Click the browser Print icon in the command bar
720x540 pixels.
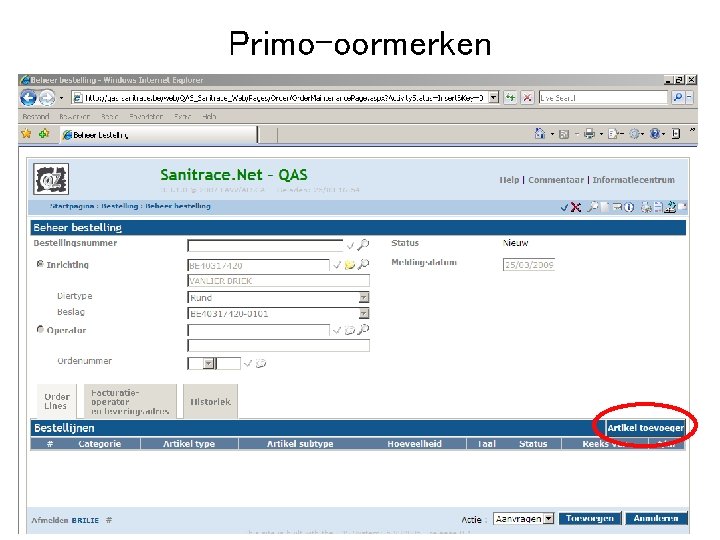click(x=590, y=134)
